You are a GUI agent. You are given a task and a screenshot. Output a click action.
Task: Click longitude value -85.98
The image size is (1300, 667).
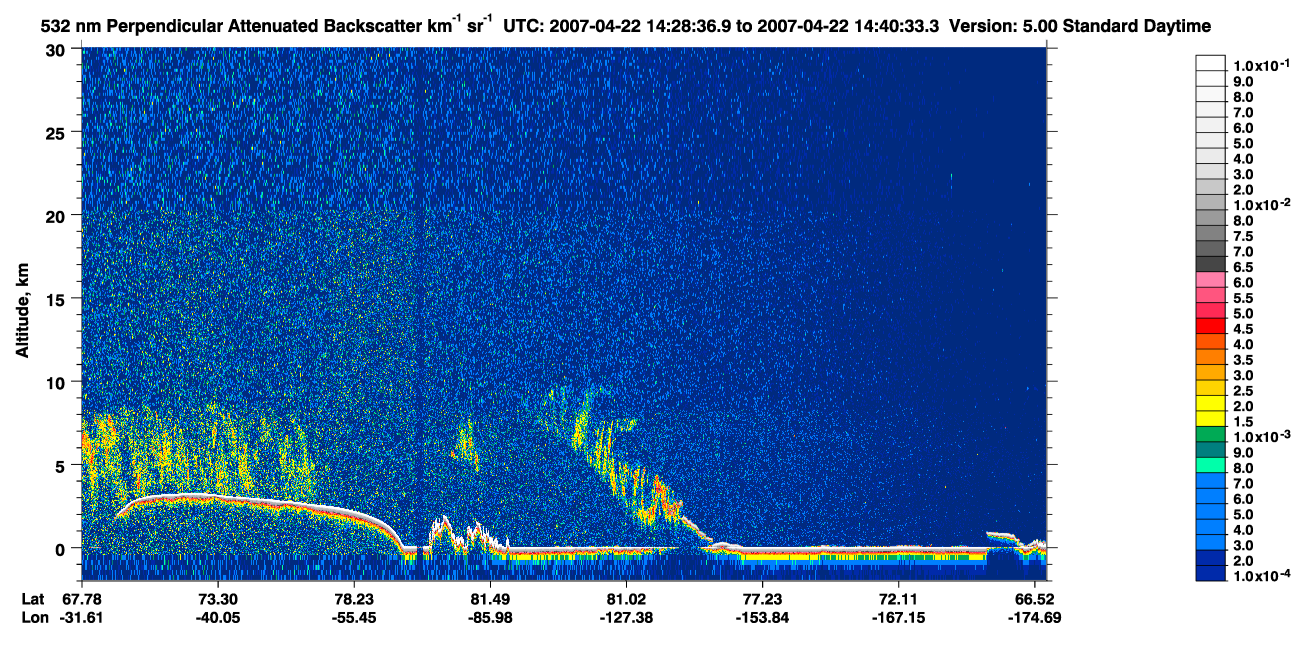point(490,617)
